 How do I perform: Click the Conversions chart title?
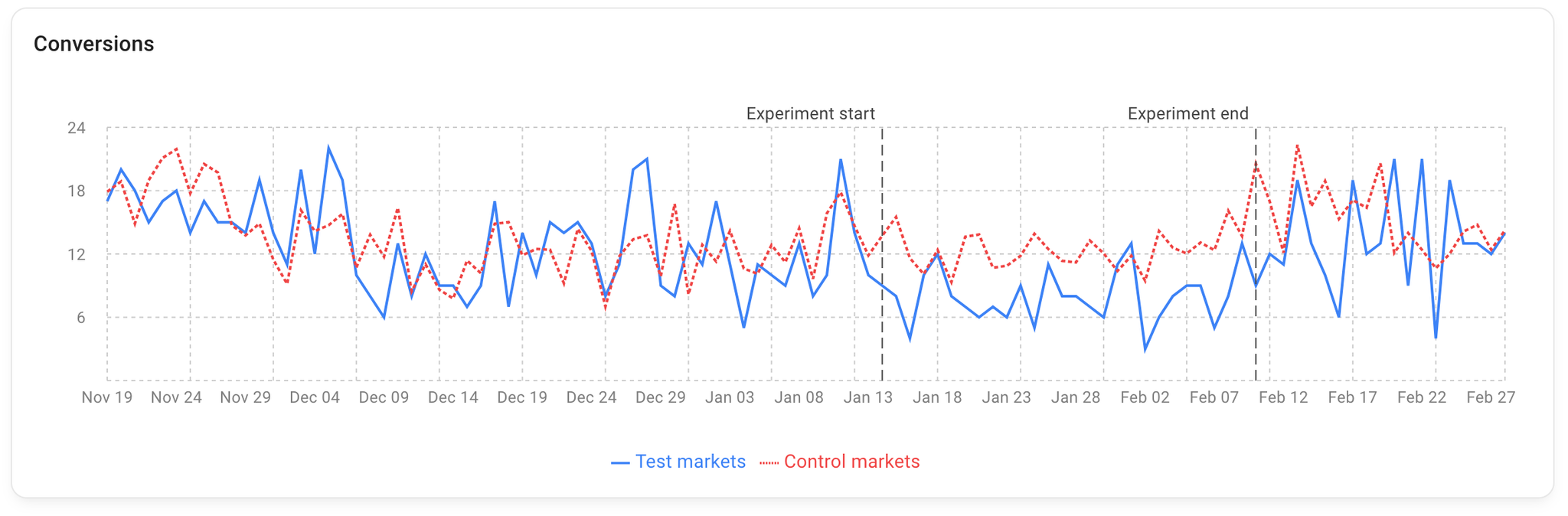[x=93, y=44]
